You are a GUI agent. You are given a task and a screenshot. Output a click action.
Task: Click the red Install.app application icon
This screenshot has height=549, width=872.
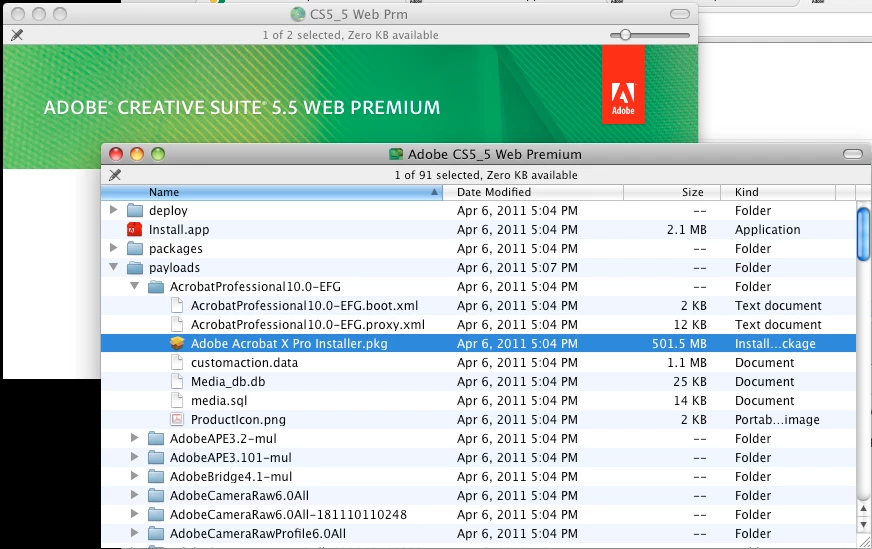(x=135, y=229)
